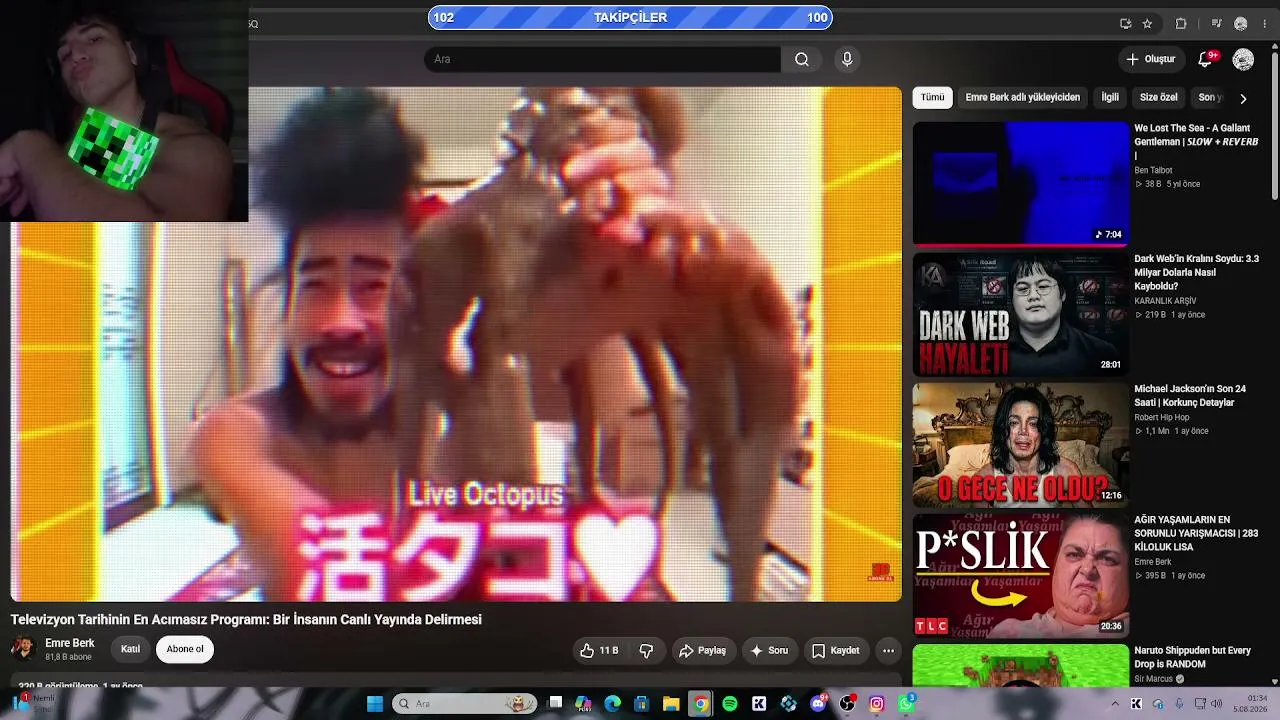Bookmark this page with the star icon
Viewport: 1280px width, 720px height.
coord(1147,23)
